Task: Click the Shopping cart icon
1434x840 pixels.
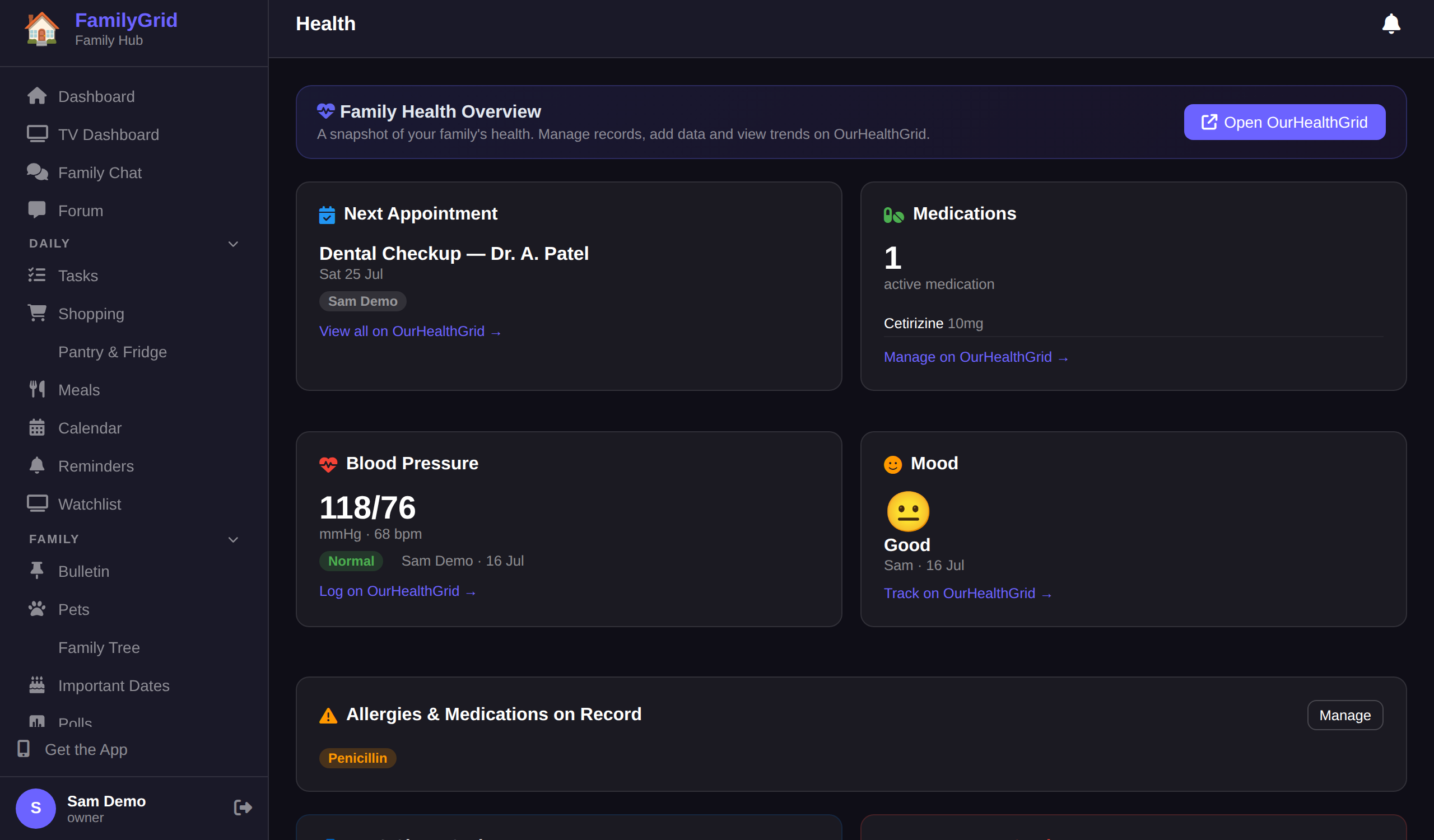Action: pyautogui.click(x=37, y=313)
